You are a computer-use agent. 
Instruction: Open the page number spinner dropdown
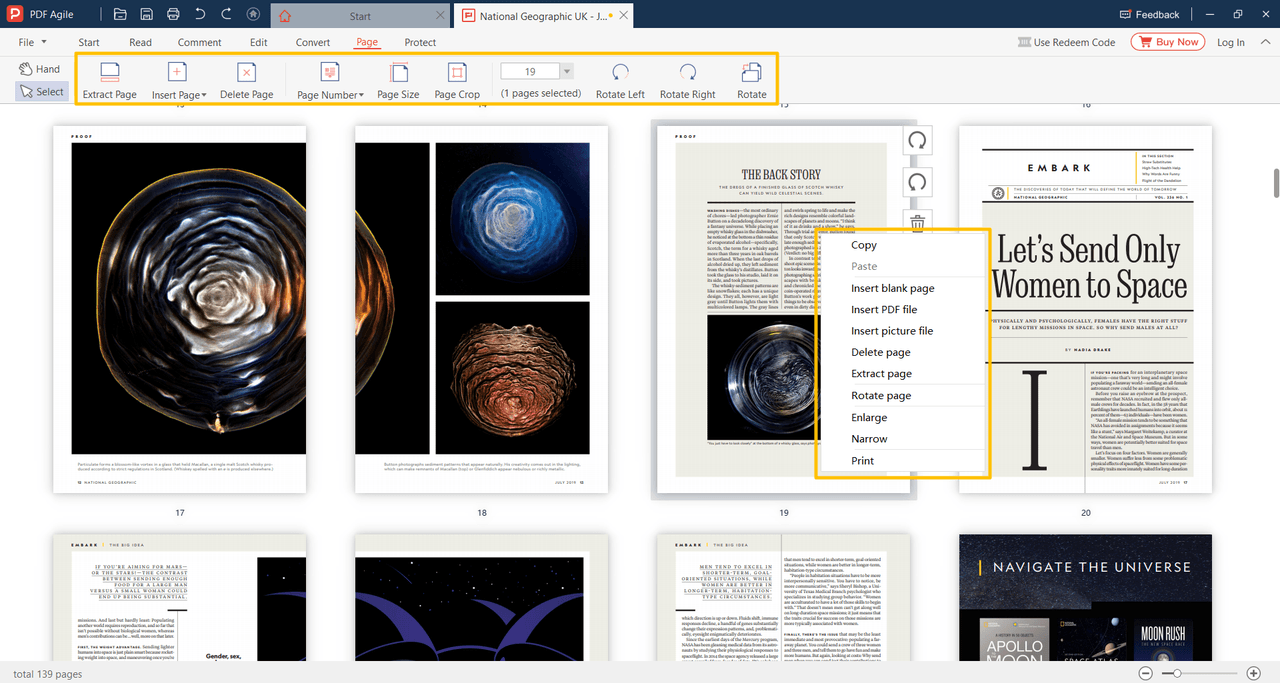point(566,70)
